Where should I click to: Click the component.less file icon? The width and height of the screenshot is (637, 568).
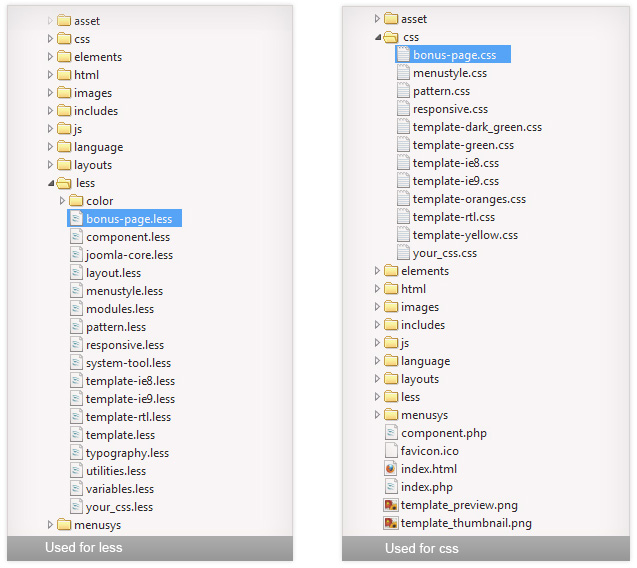tap(76, 236)
